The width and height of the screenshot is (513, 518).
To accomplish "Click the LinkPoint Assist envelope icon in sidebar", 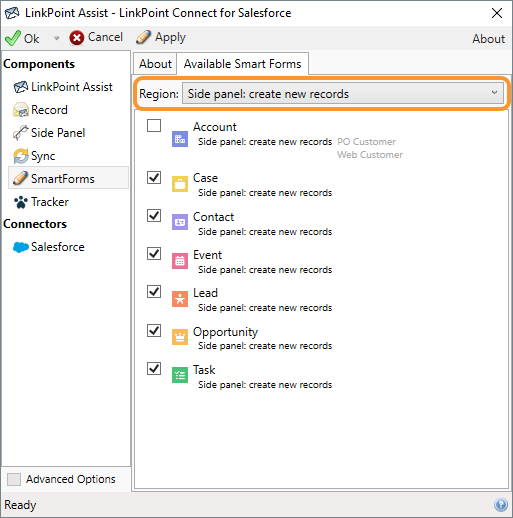I will tap(21, 87).
